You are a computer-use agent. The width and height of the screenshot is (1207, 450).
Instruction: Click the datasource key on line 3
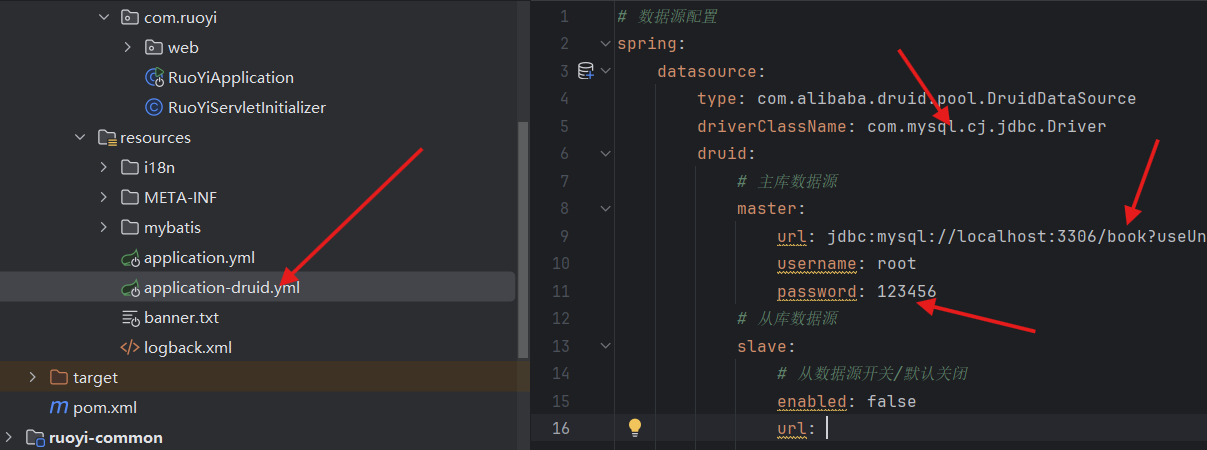[x=707, y=71]
